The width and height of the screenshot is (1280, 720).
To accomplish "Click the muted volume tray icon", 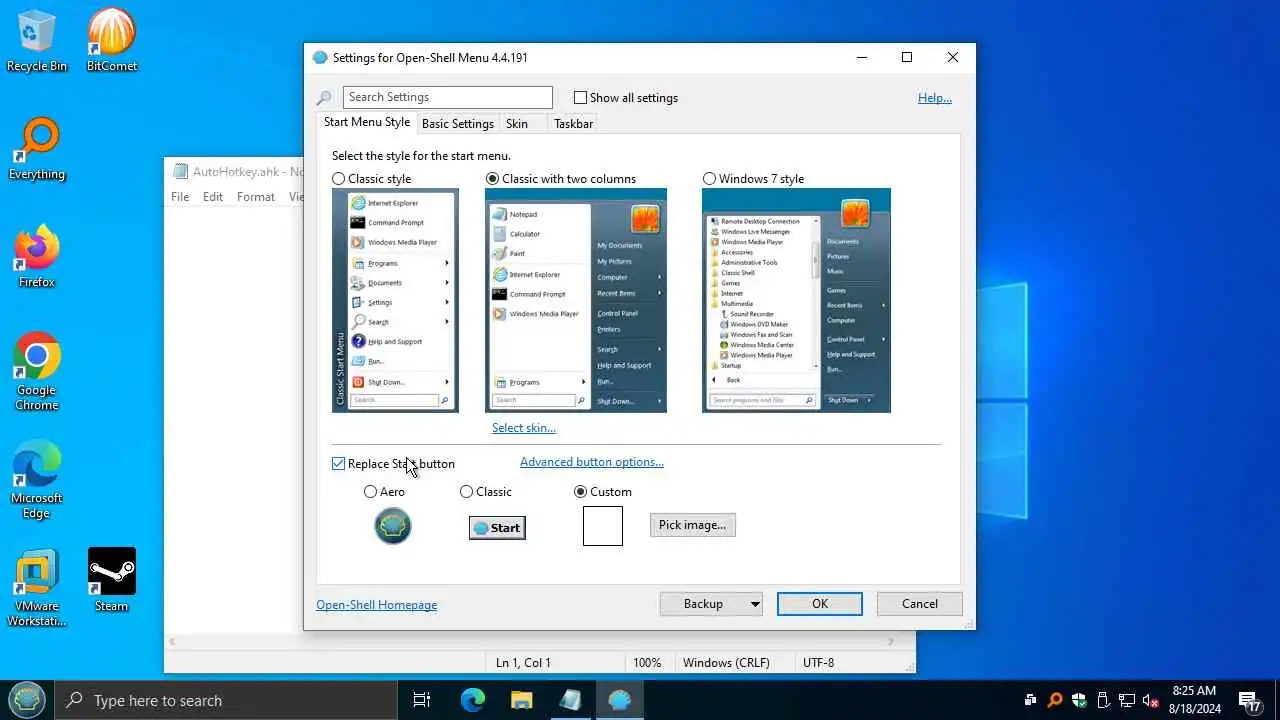I will pos(1151,700).
